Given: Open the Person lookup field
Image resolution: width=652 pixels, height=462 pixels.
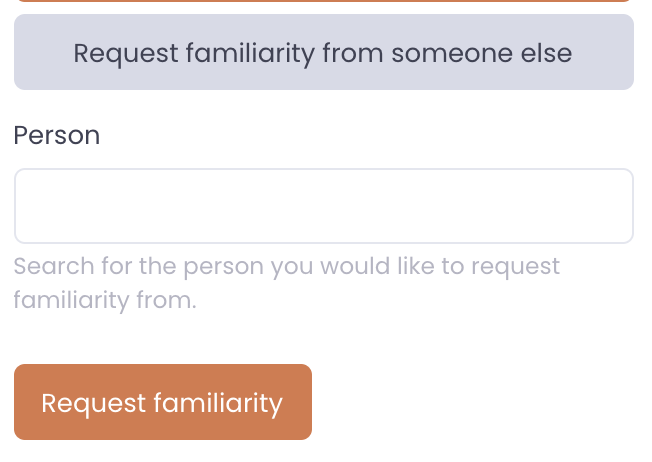Looking at the screenshot, I should pyautogui.click(x=323, y=206).
